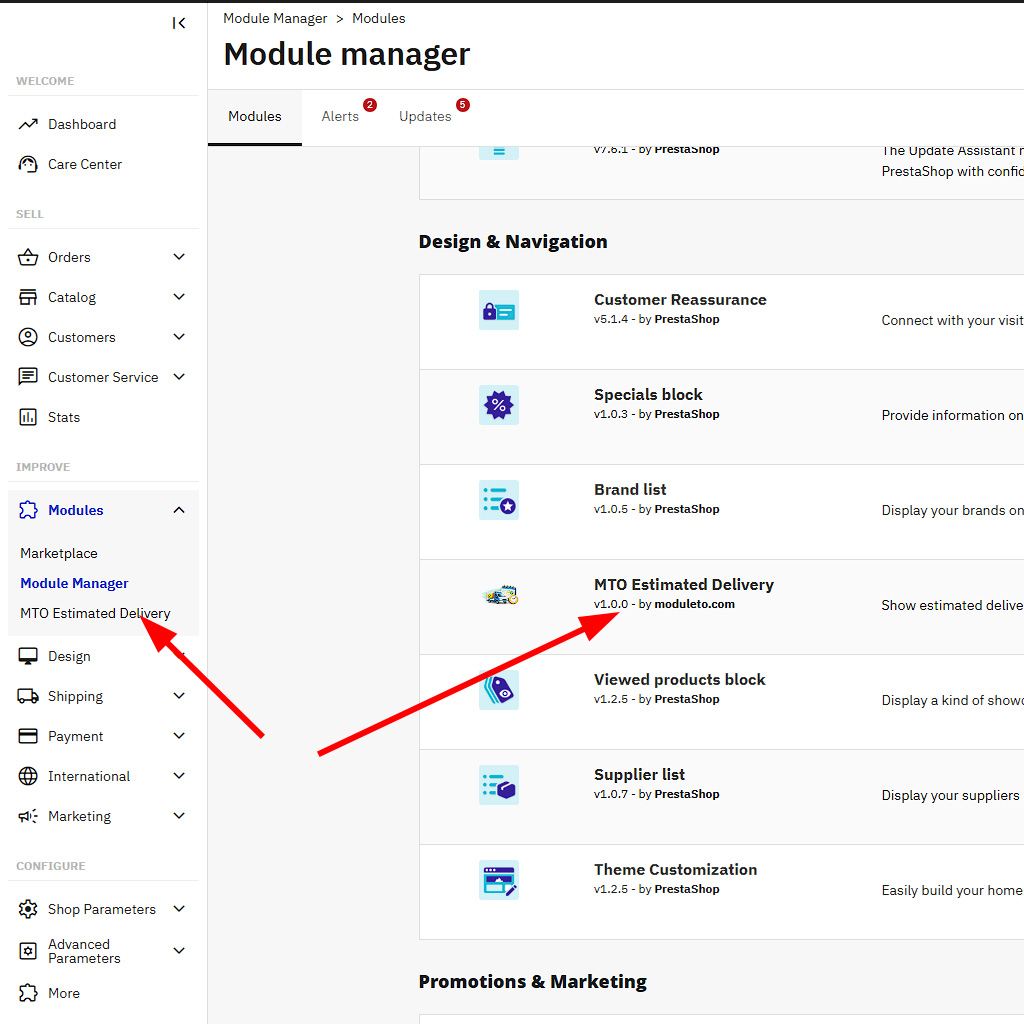Collapse the sidebar with the arrow icon

click(179, 23)
